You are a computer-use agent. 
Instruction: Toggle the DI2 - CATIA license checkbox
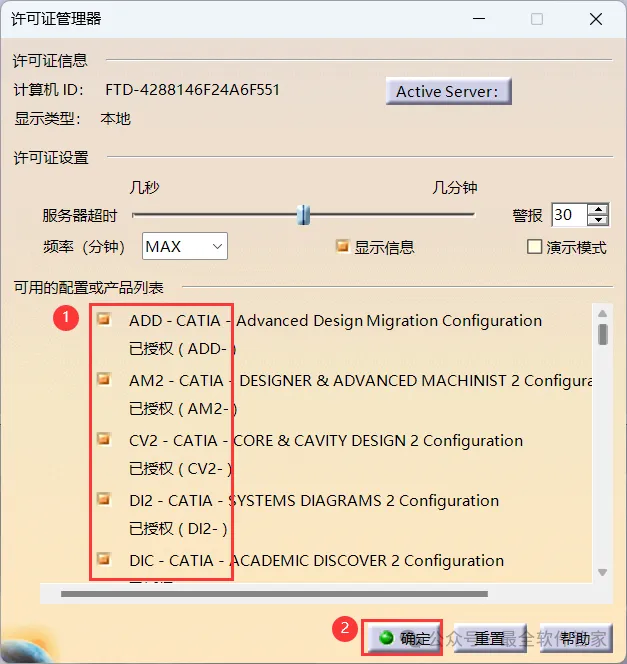[104, 499]
